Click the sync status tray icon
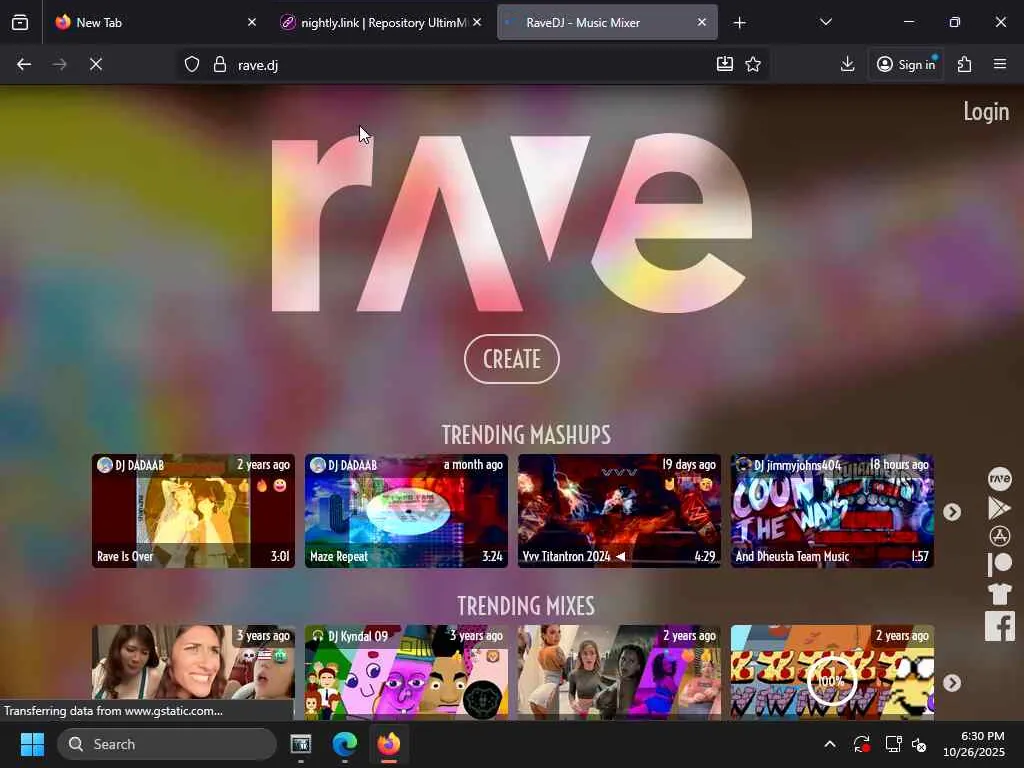This screenshot has width=1024, height=768. point(861,744)
